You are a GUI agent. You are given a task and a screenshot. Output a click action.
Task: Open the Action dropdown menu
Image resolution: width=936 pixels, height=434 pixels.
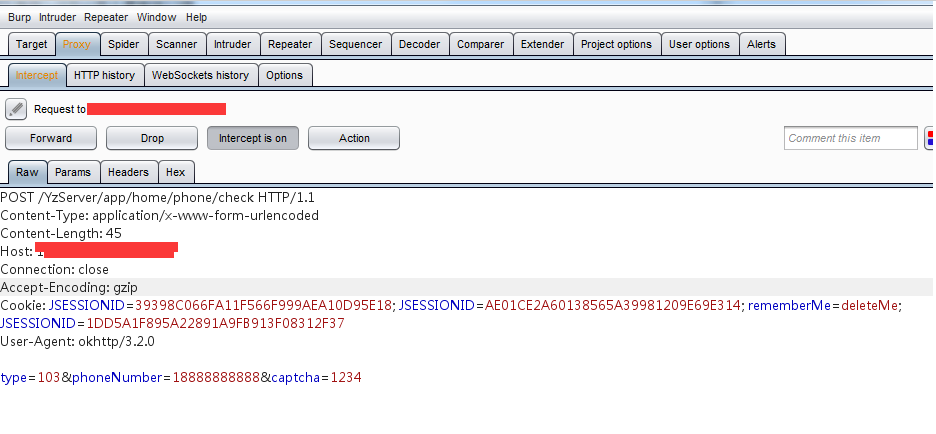coord(354,138)
